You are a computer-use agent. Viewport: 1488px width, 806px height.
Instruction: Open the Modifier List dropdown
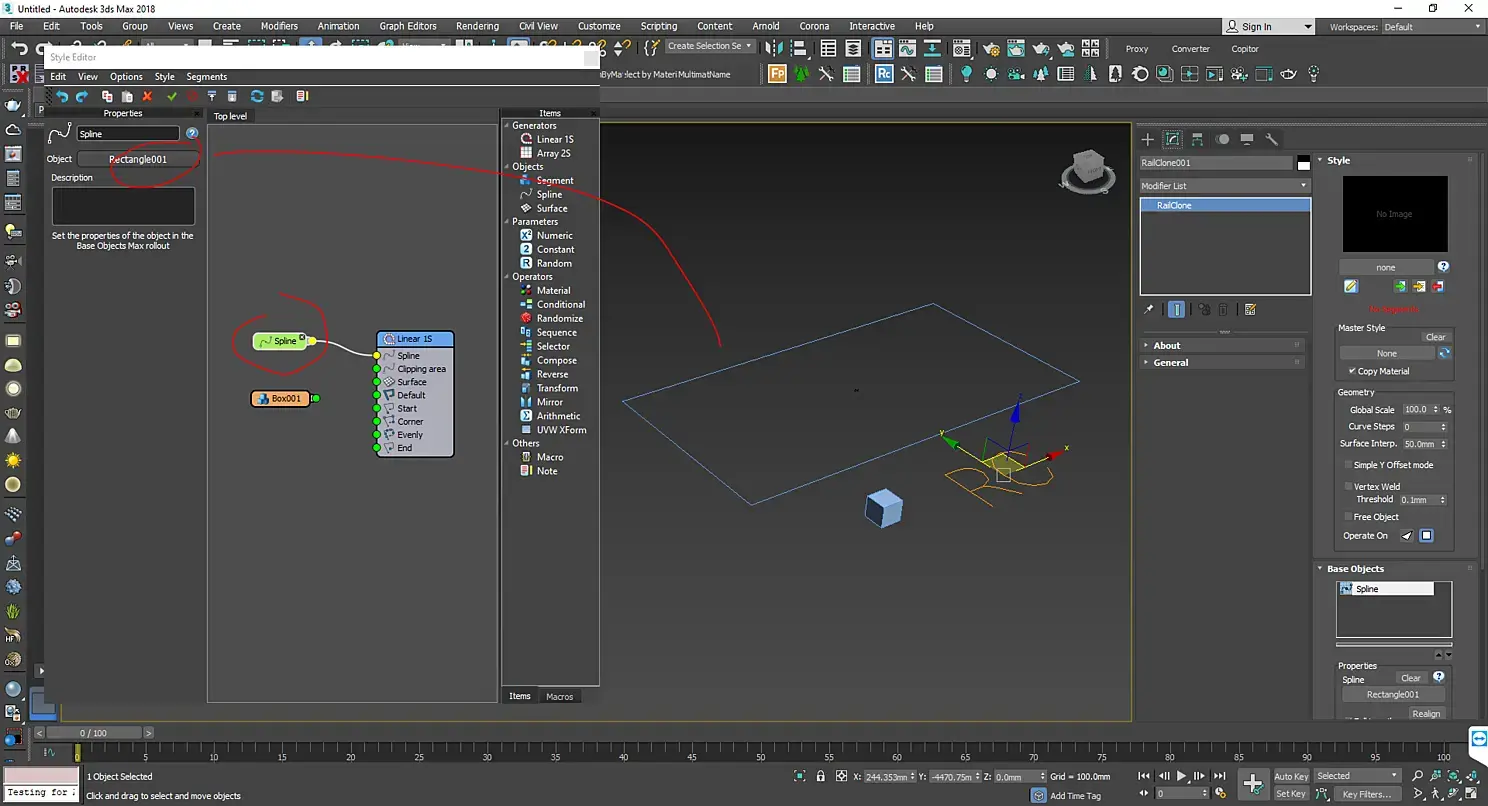click(1224, 186)
